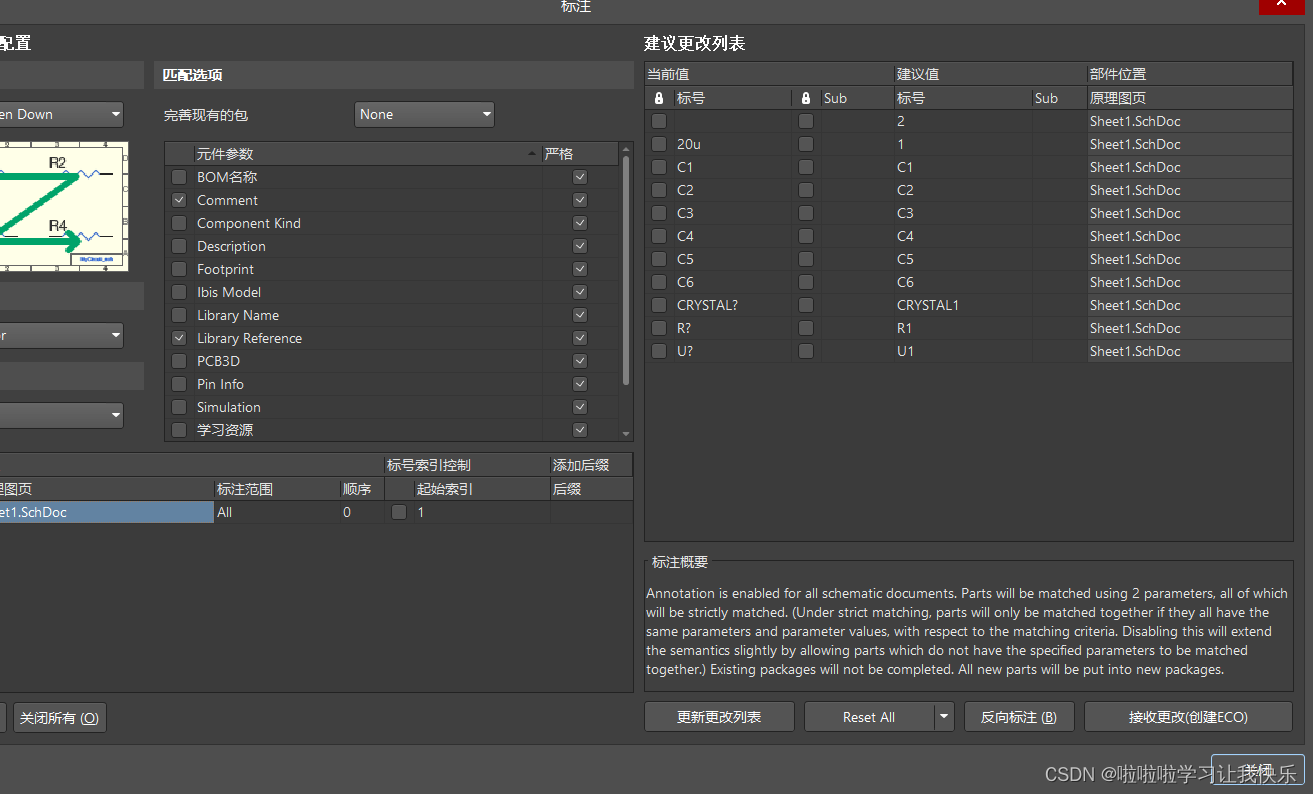Viewport: 1313px width, 794px height.
Task: Click the starting index value 1
Action: [480, 512]
